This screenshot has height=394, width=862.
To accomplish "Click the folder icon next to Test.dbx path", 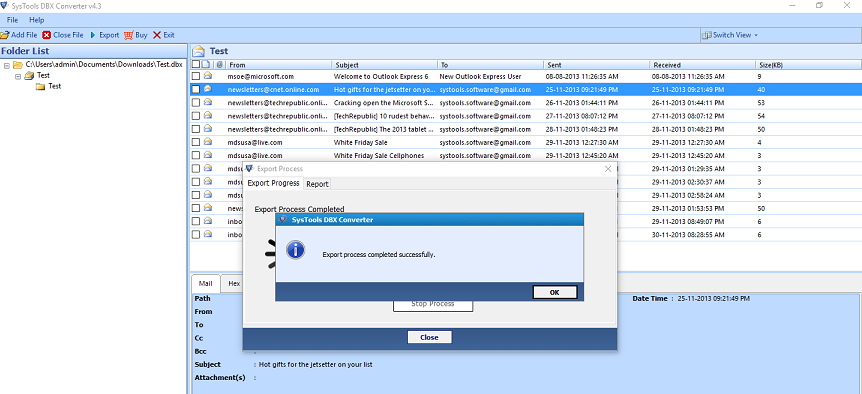I will (18, 65).
